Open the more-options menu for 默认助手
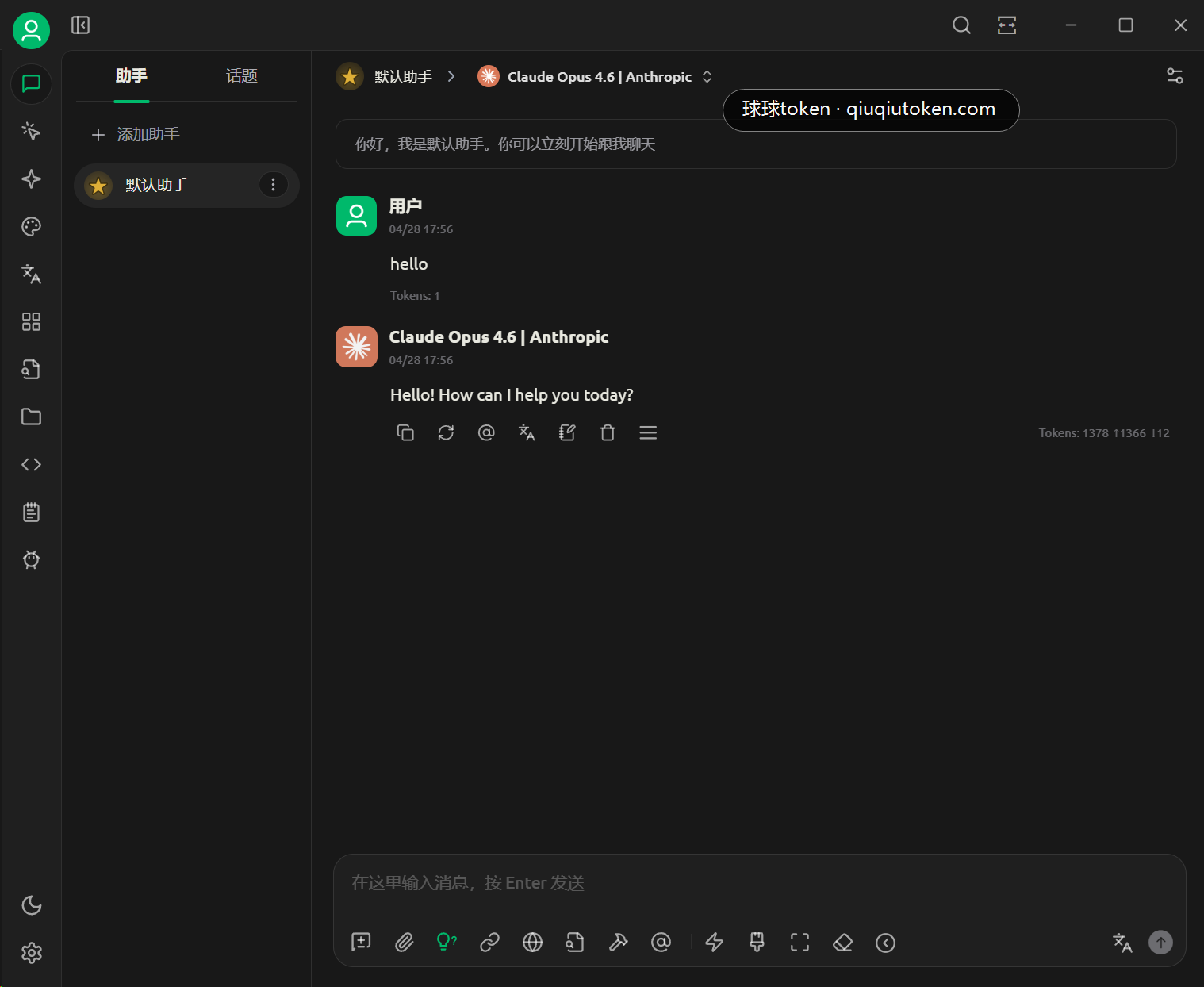The image size is (1204, 987). coord(273,185)
